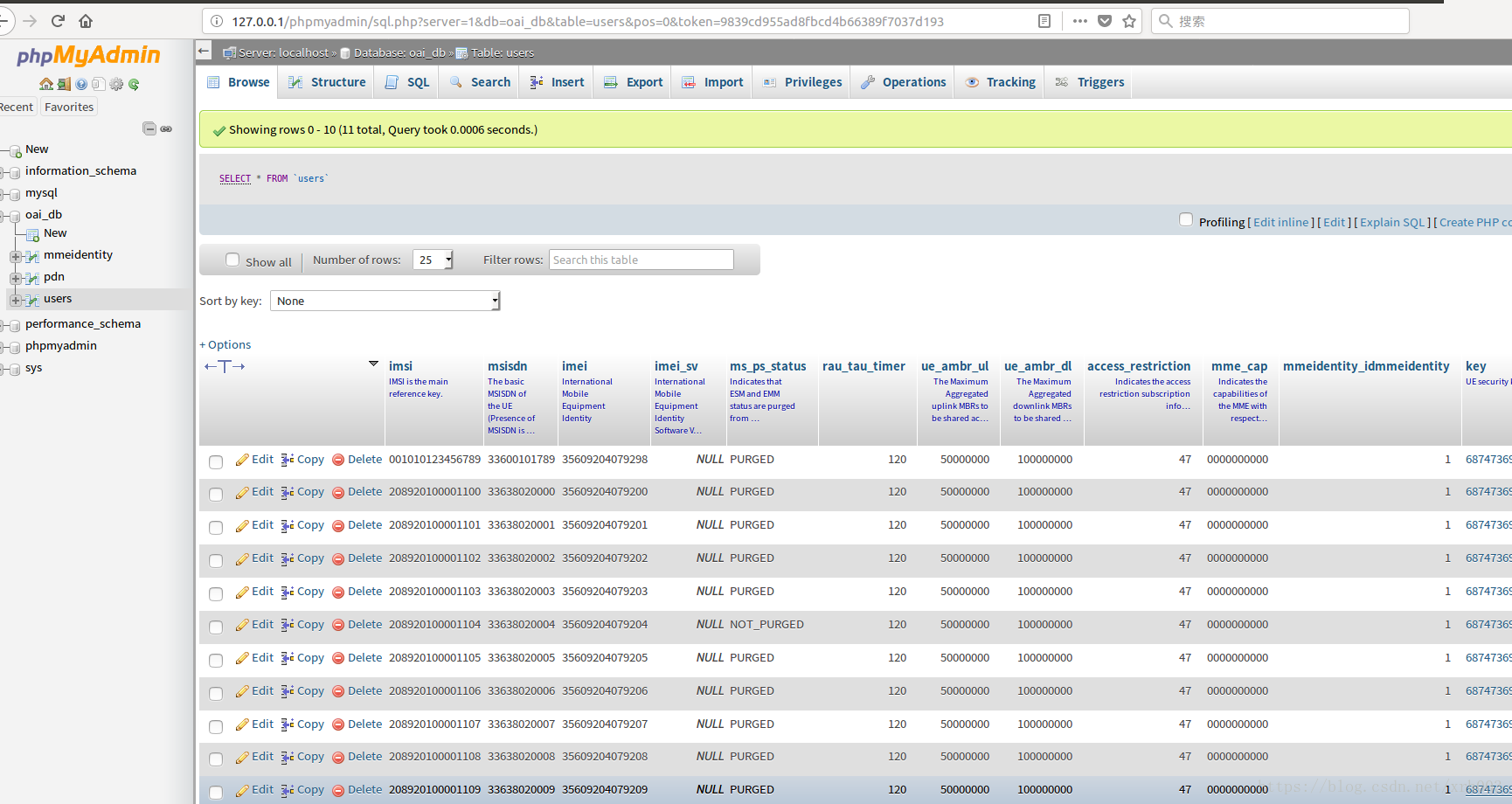Screen dimensions: 1512x804
Task: Click the phpMyAdmin logo
Action: pos(88,56)
